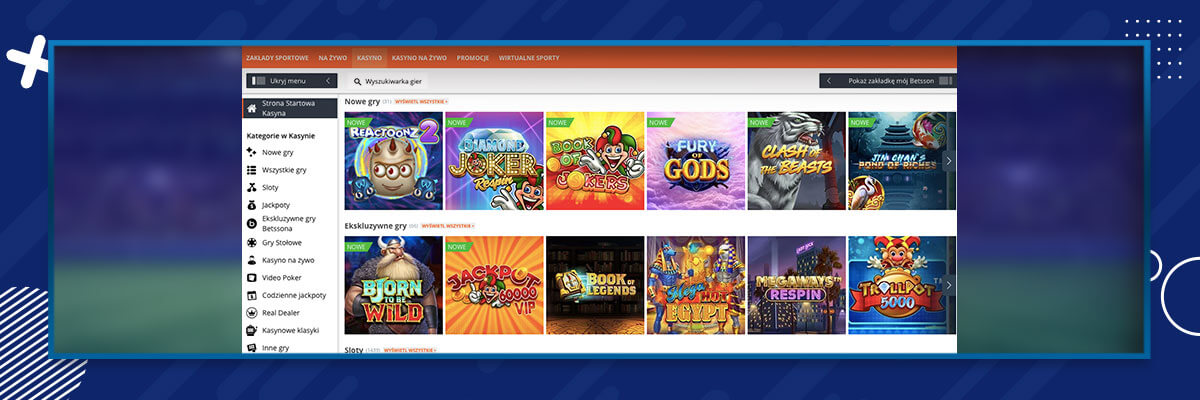
Task: Click the home icon beside Strona Startowa Kasyna
Action: tap(252, 108)
